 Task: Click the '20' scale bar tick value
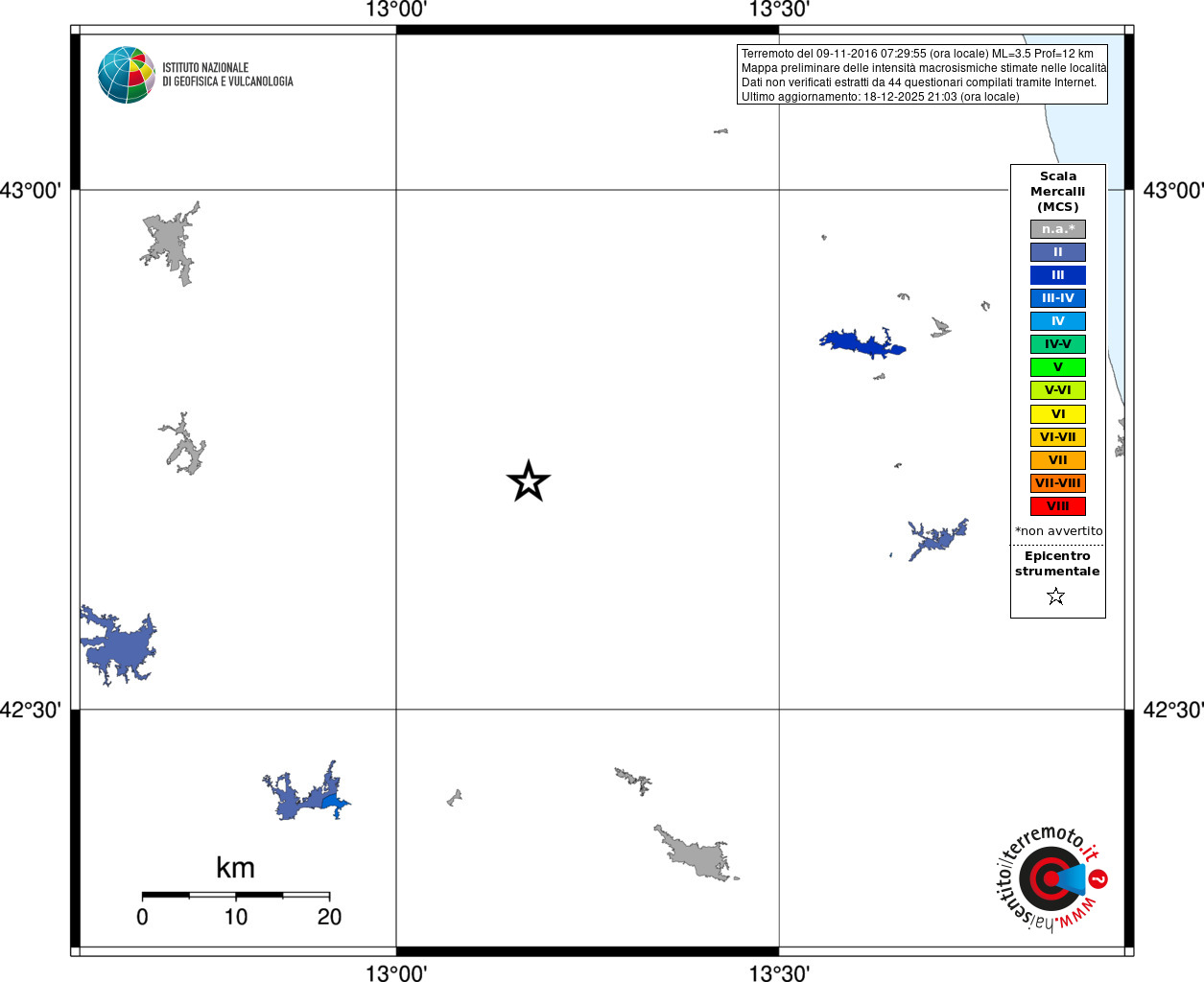[x=329, y=917]
